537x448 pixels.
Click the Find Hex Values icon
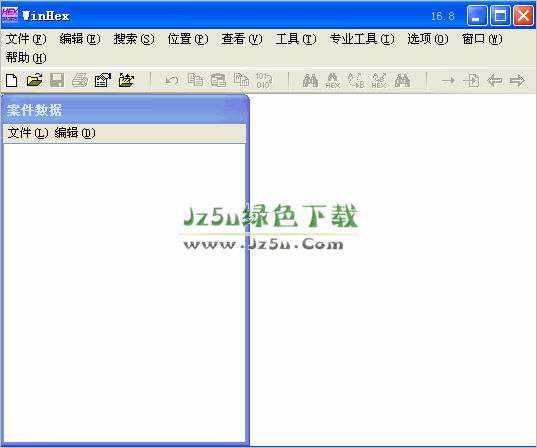[333, 81]
